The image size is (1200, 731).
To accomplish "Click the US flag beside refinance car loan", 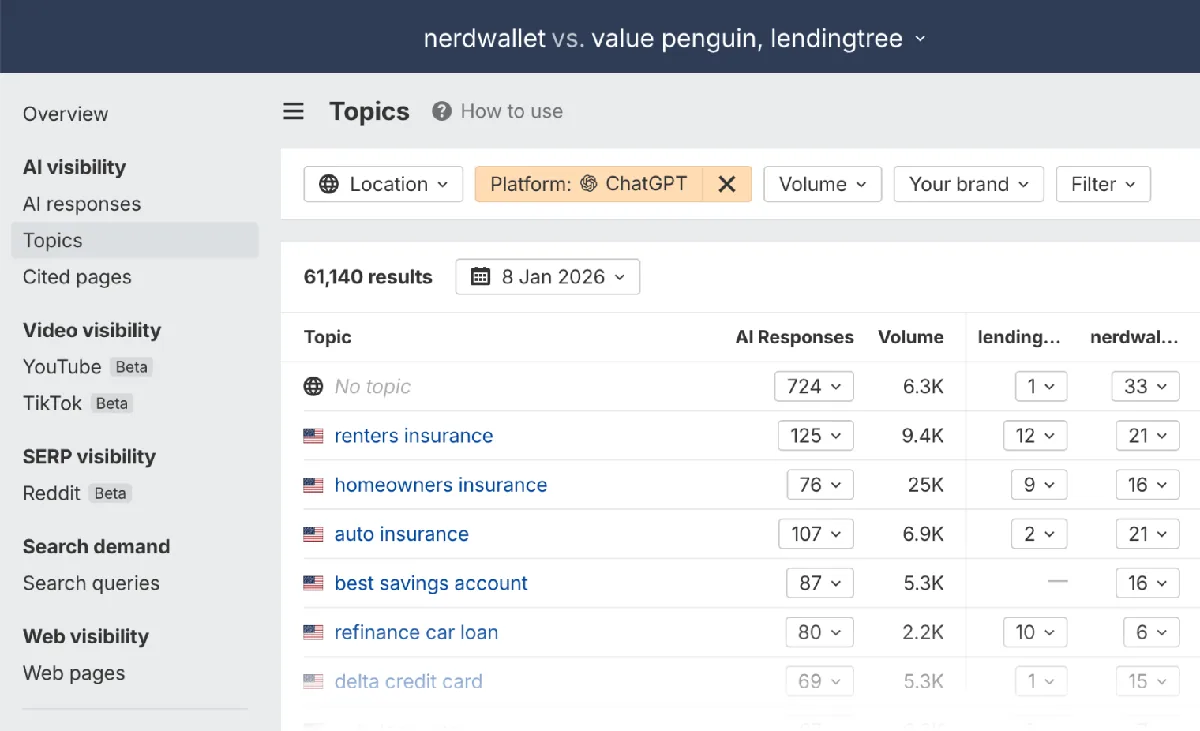I will click(314, 632).
